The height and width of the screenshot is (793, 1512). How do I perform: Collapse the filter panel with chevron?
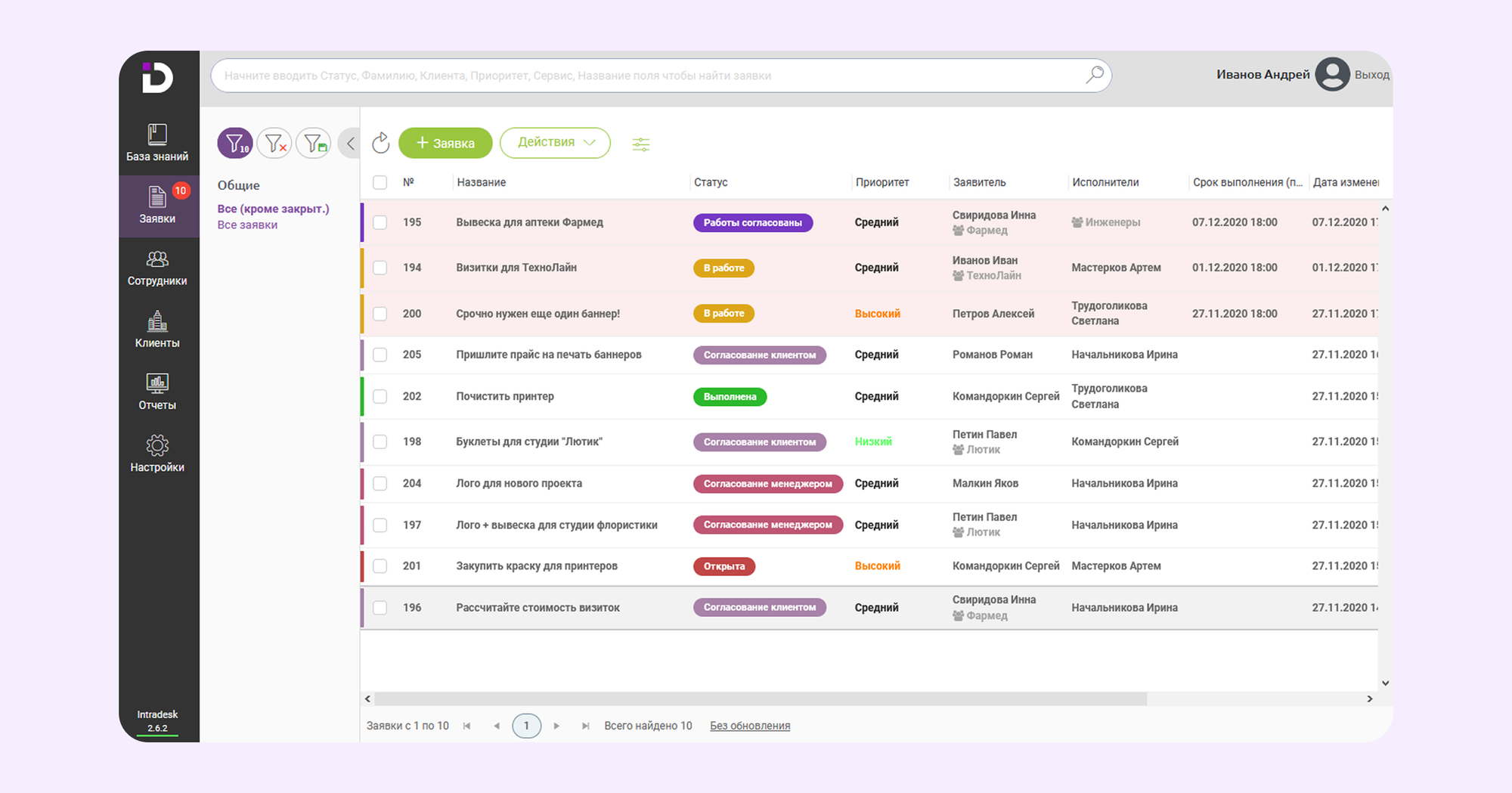pyautogui.click(x=350, y=143)
